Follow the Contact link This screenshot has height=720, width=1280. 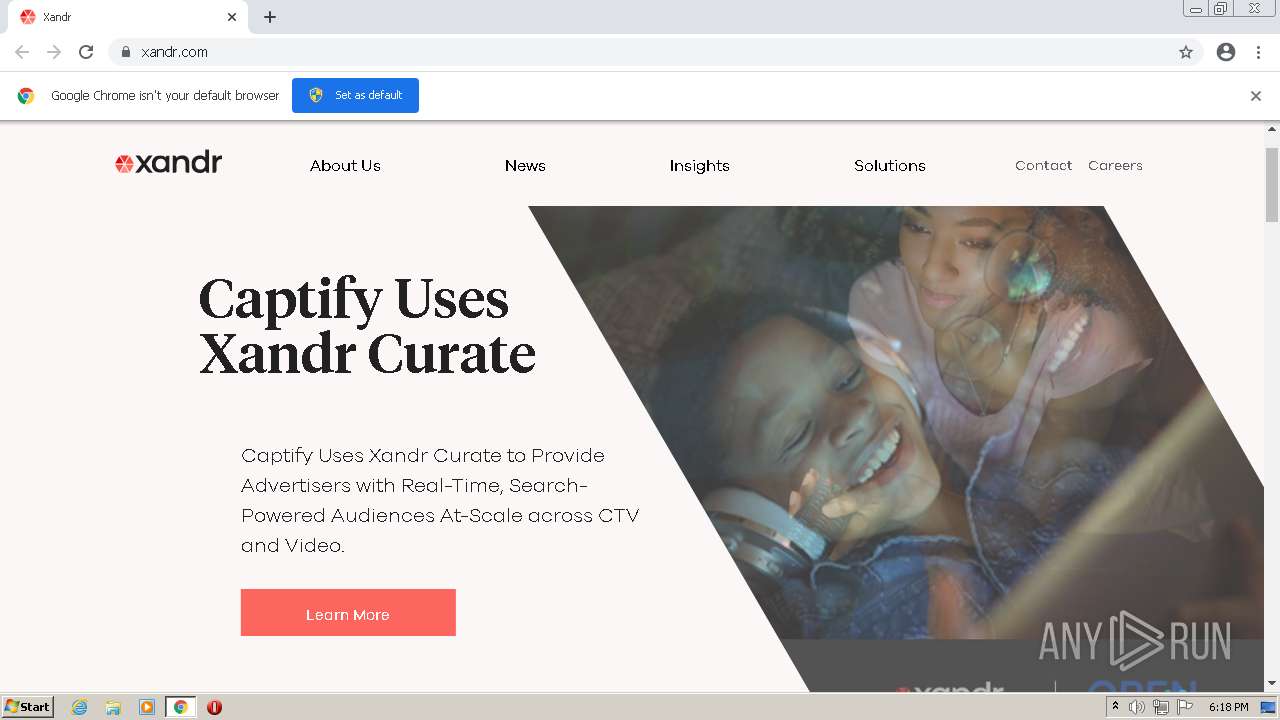click(x=1043, y=166)
